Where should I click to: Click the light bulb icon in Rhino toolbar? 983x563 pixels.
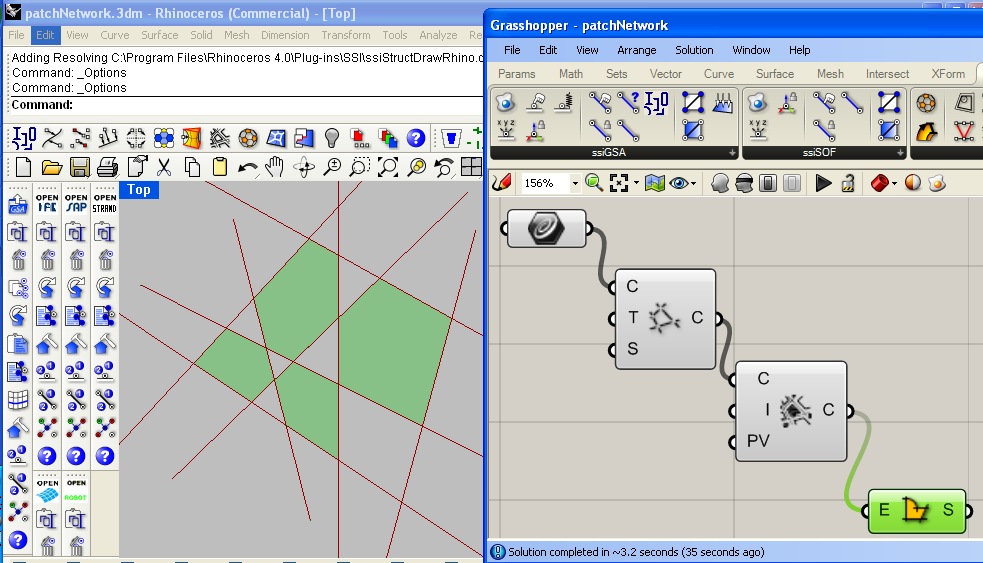tap(332, 138)
